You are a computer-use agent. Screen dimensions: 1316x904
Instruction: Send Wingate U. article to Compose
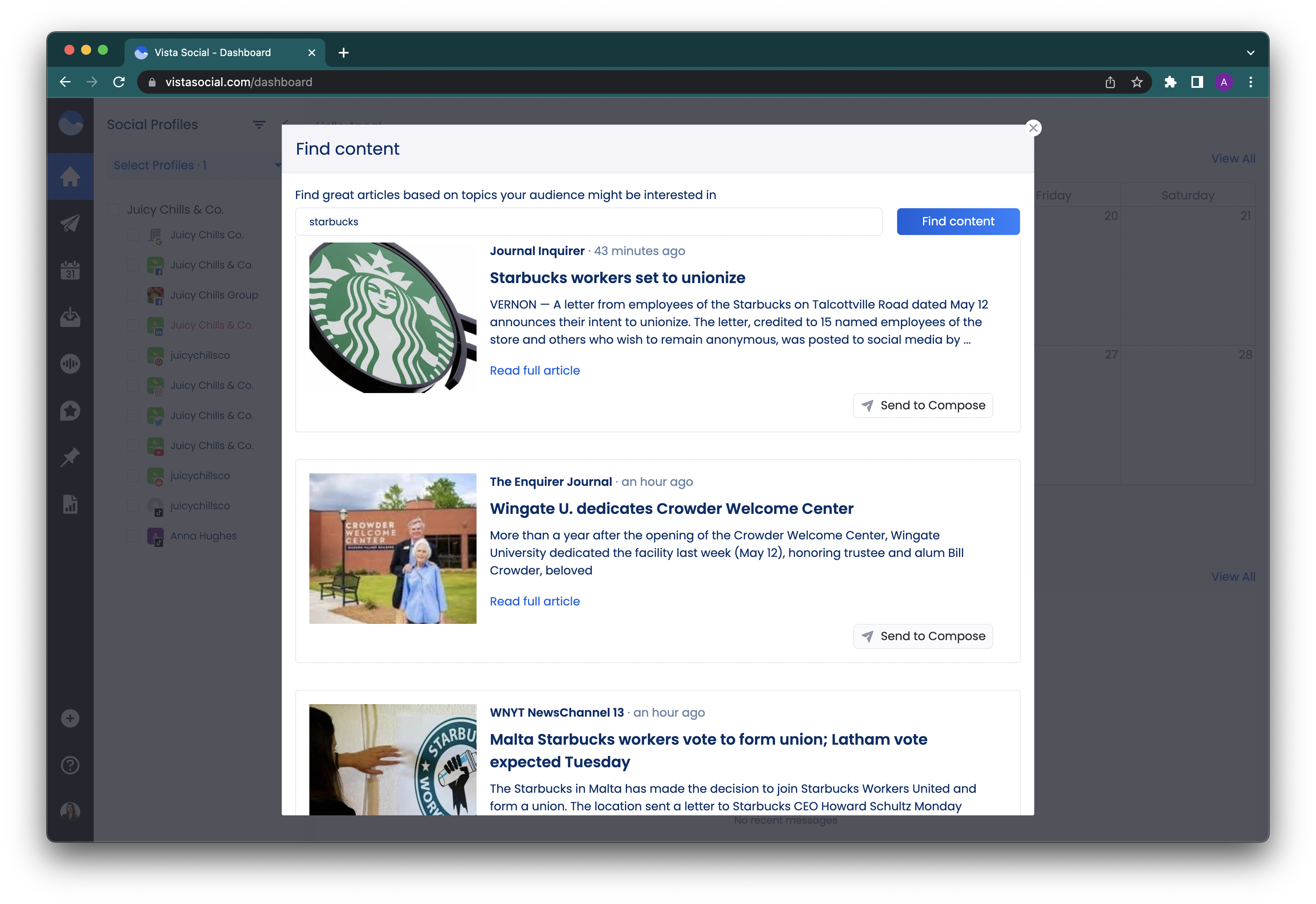click(923, 636)
